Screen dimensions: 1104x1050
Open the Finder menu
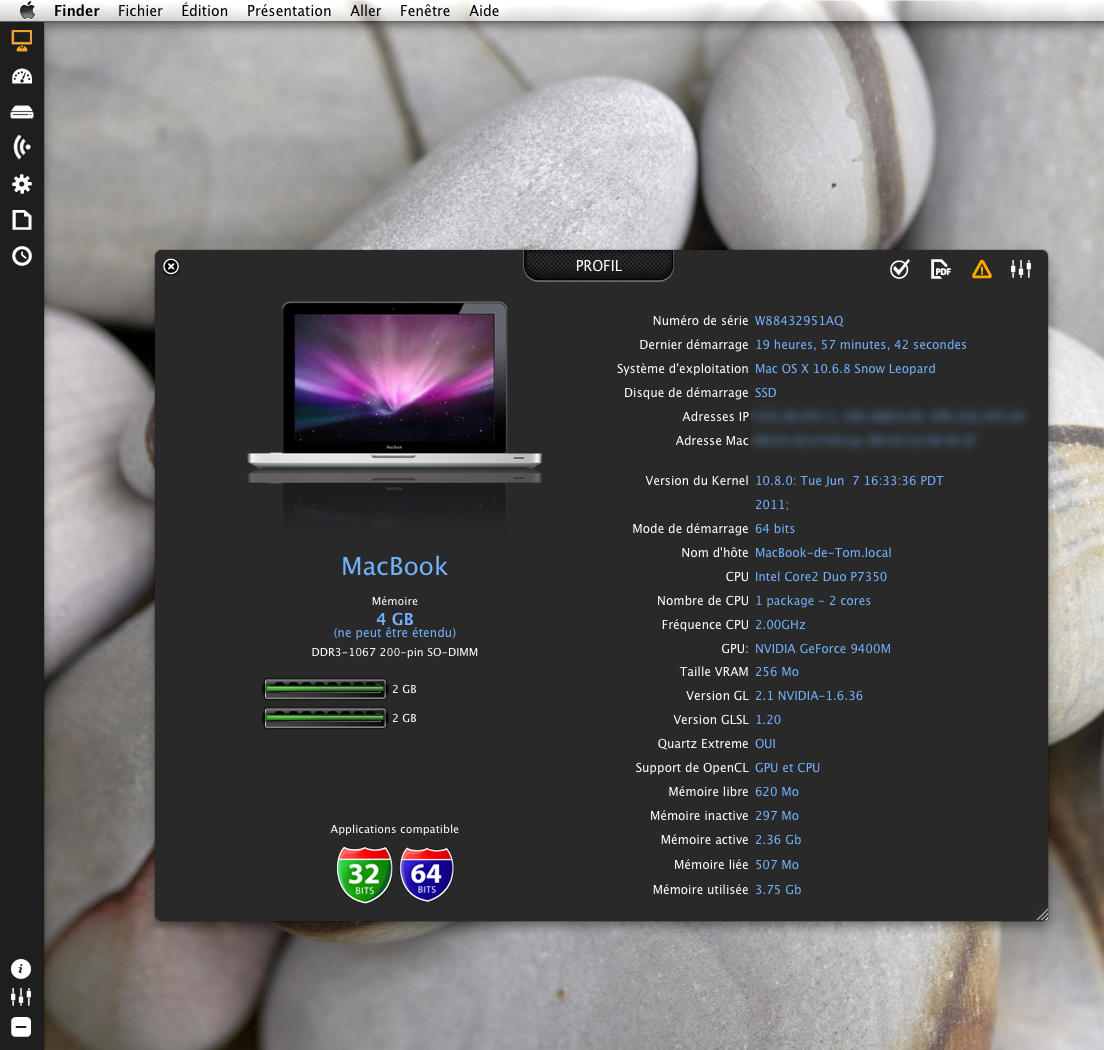[x=77, y=11]
